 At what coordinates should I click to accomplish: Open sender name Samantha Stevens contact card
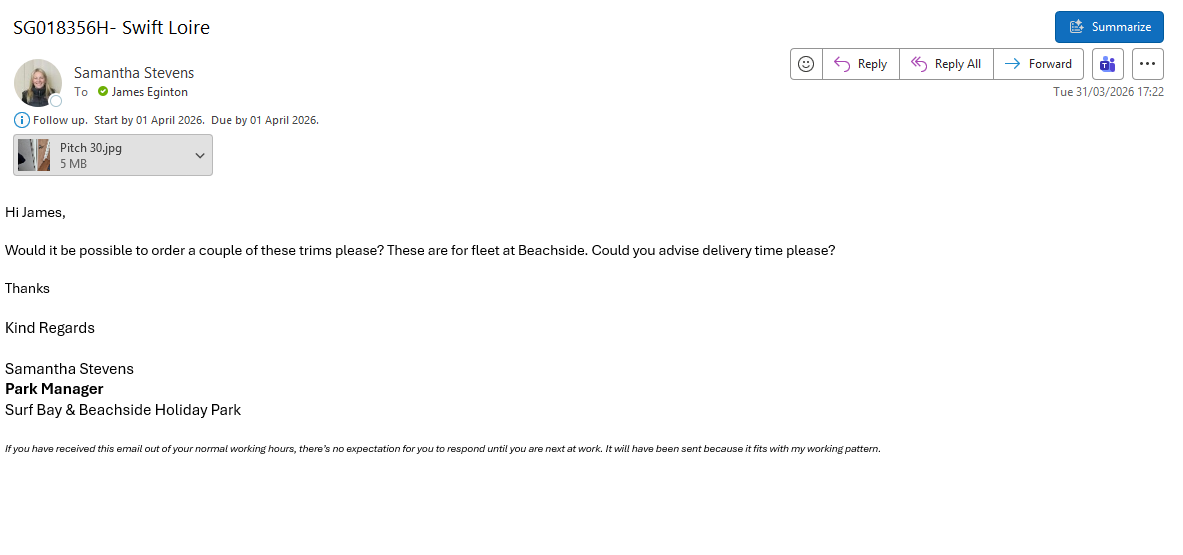coord(134,73)
